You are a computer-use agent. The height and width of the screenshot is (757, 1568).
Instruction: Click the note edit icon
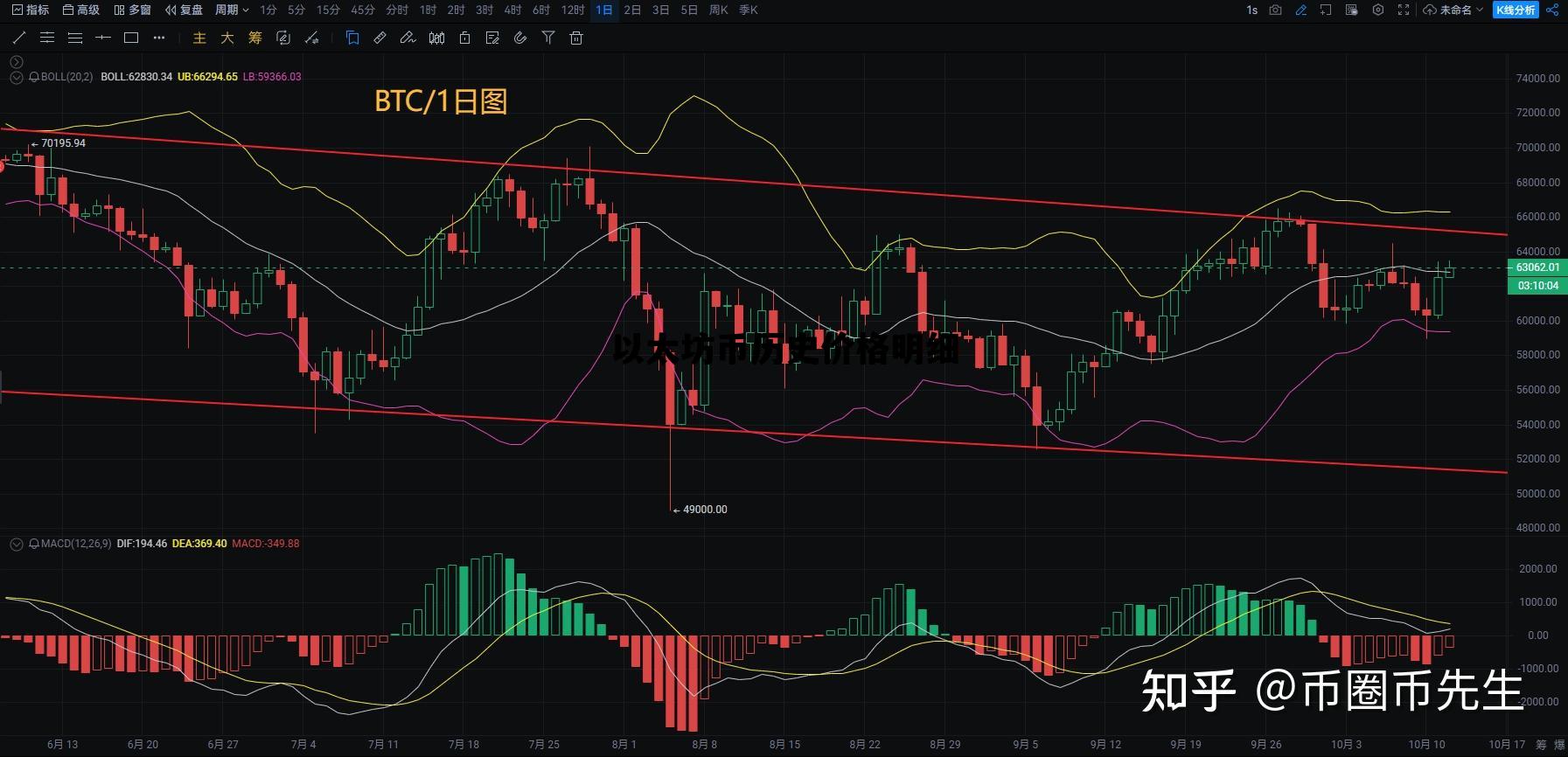492,38
